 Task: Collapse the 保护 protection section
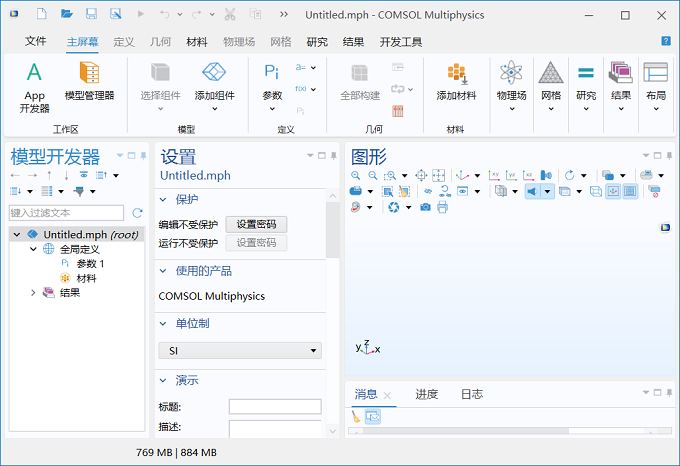pos(163,199)
